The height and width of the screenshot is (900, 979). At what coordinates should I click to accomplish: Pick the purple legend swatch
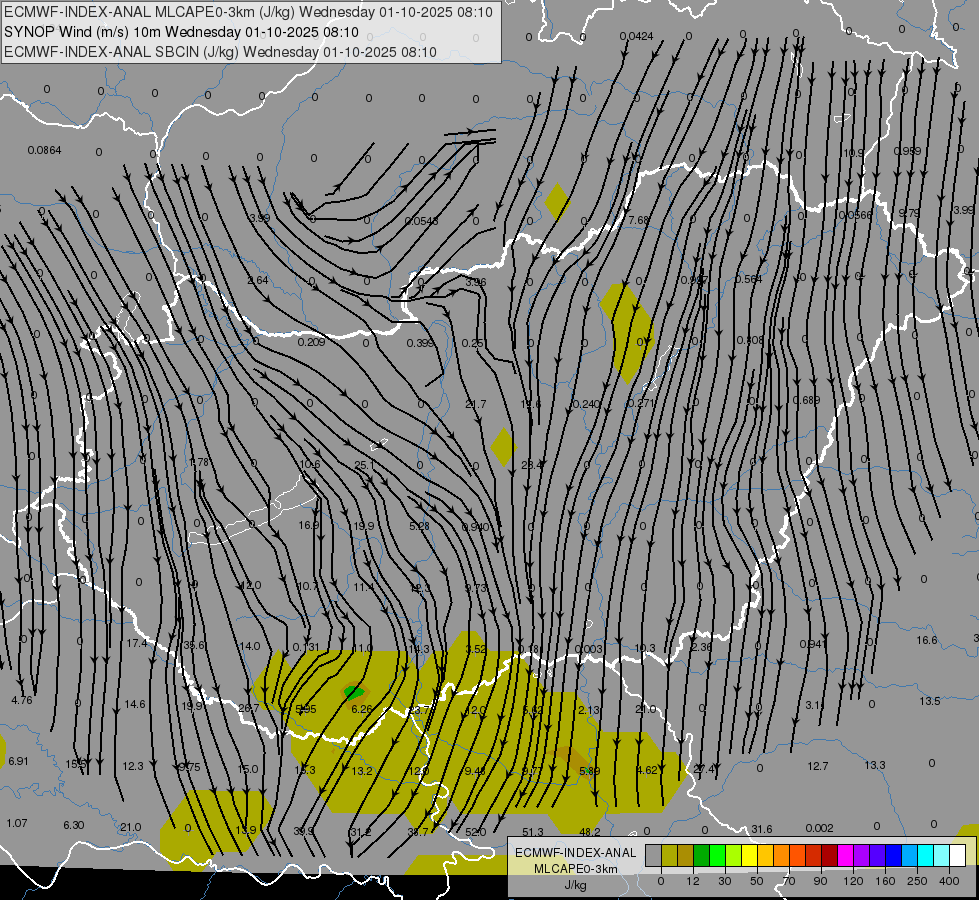862,855
